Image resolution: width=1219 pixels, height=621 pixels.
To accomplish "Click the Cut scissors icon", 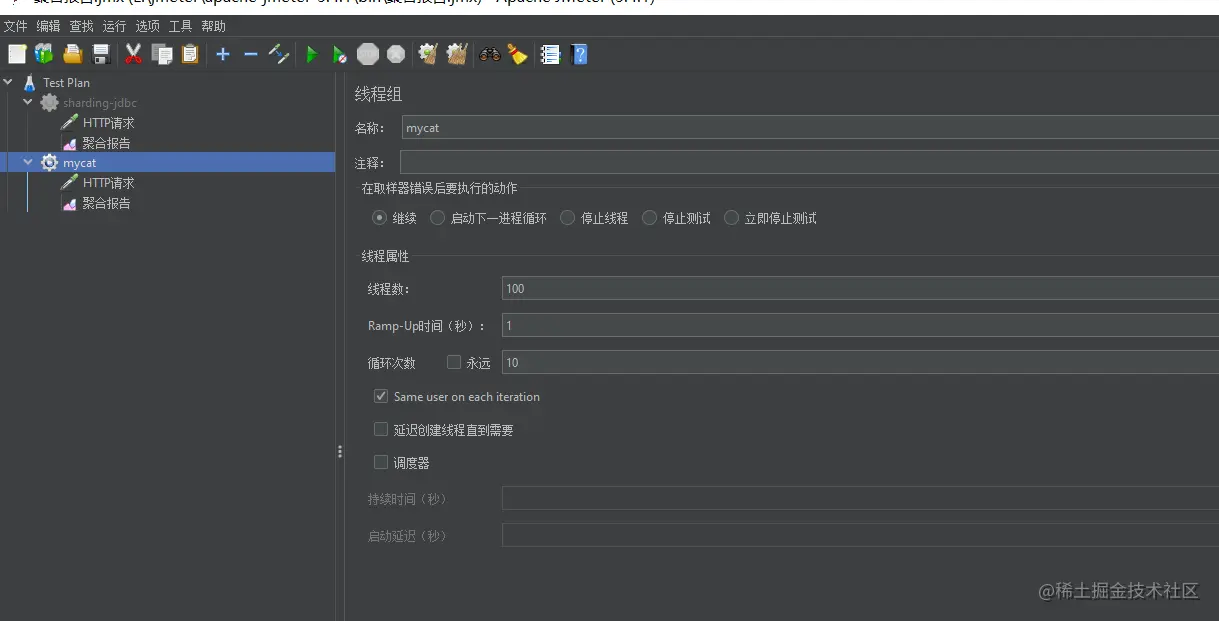I will point(134,54).
